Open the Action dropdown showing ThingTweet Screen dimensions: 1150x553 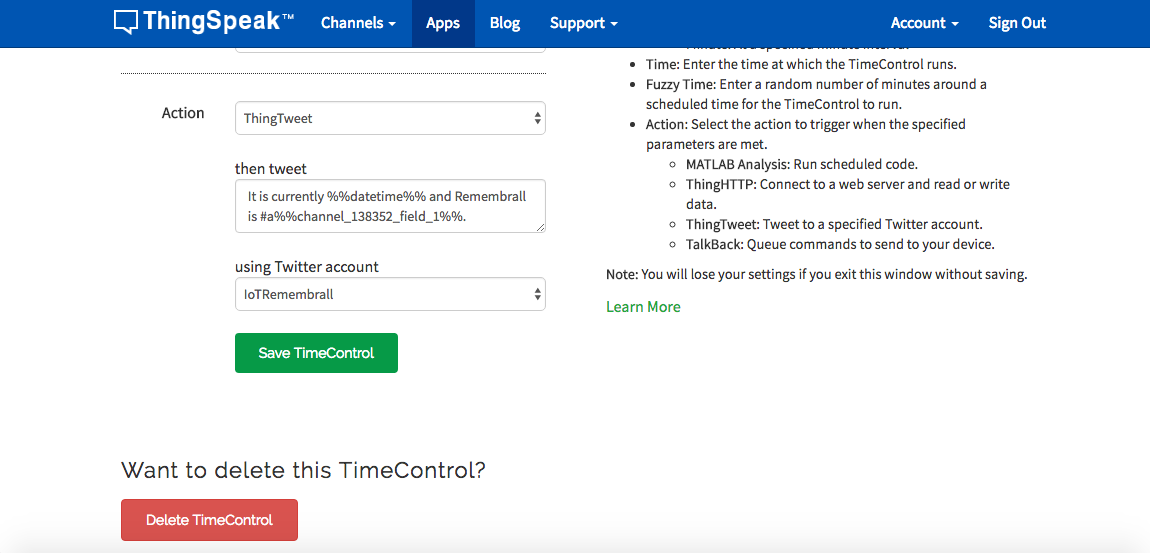(x=390, y=118)
